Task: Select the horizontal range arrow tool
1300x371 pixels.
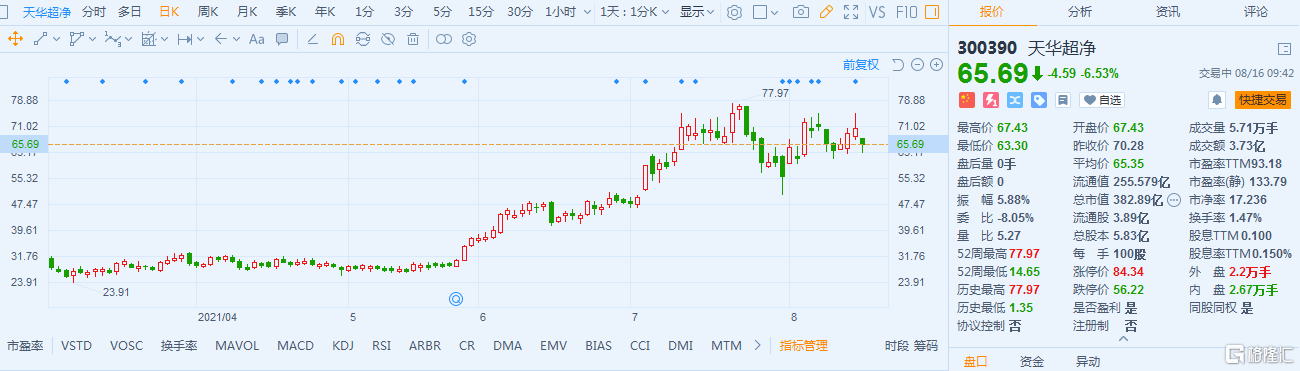Action: (184, 39)
